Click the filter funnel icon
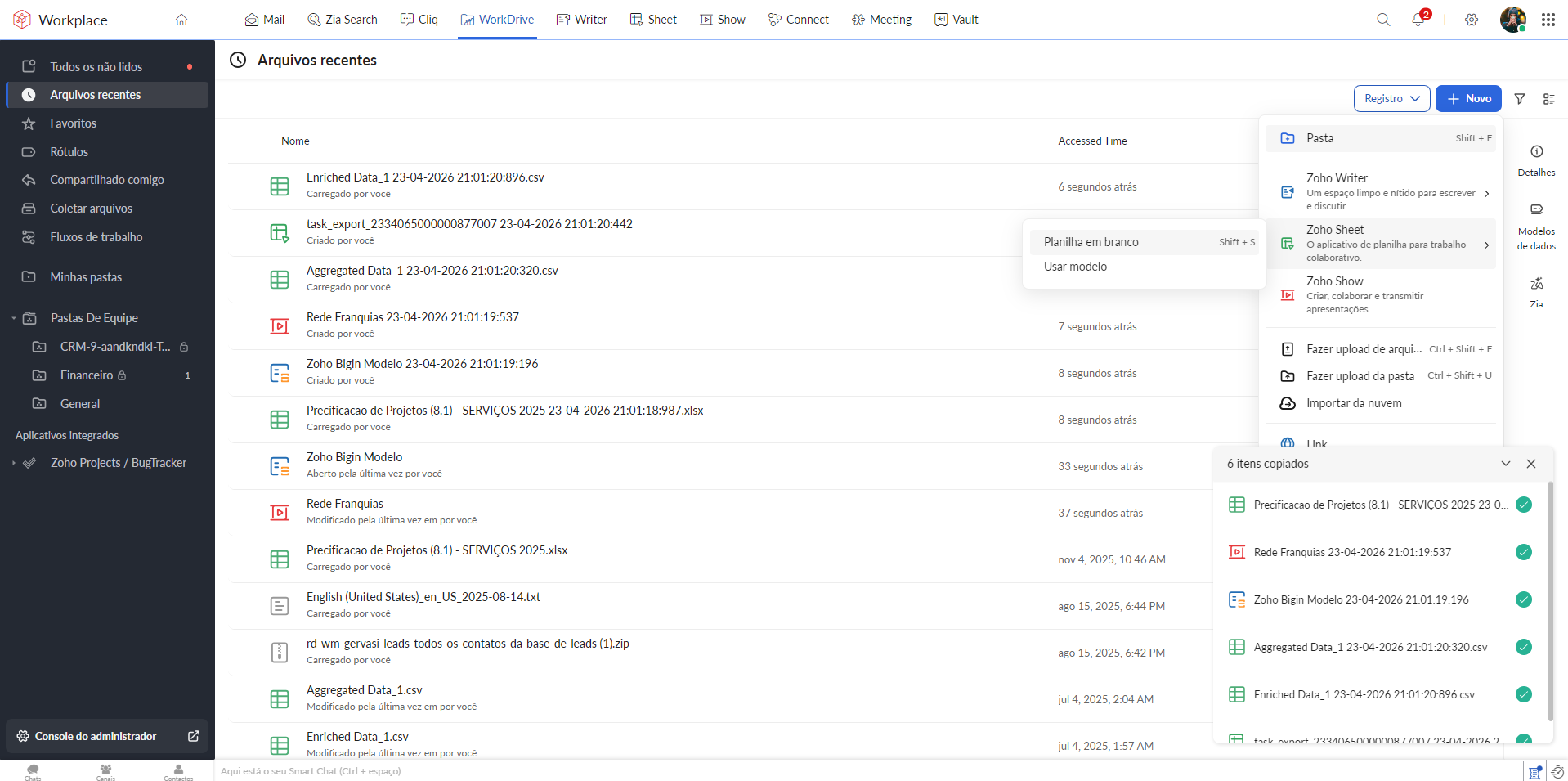 (1520, 99)
